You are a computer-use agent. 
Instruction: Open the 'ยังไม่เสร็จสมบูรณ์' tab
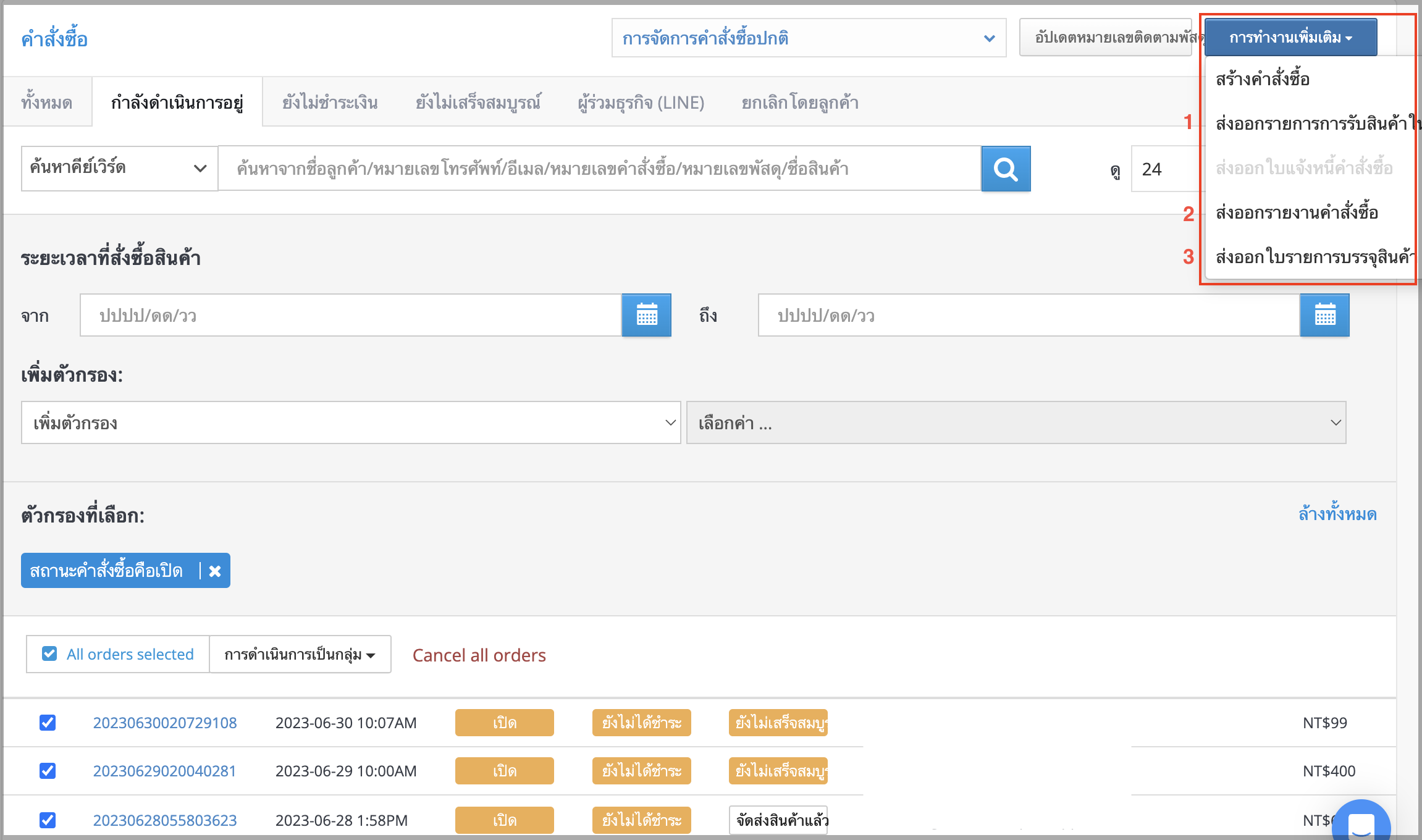pos(478,103)
